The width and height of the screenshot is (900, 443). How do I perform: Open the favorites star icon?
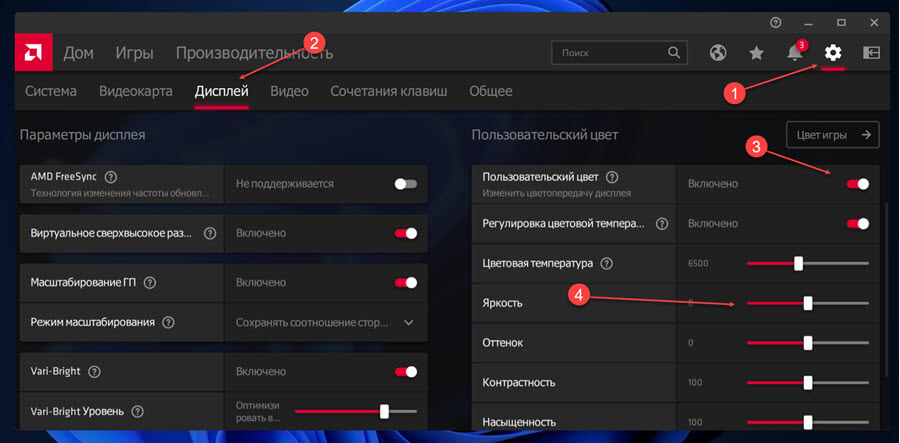pos(757,53)
